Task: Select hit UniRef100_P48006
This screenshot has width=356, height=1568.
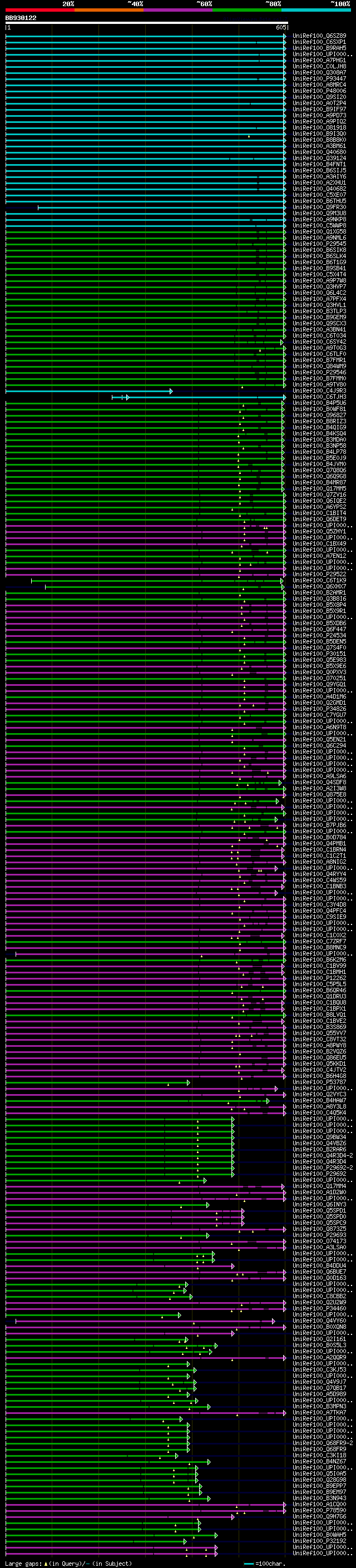Action: pos(319,91)
